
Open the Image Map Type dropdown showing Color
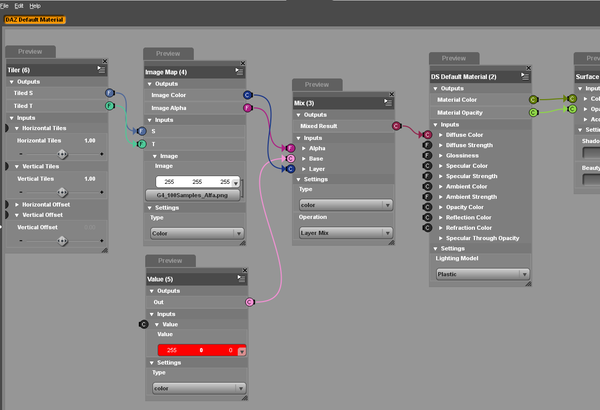click(197, 233)
